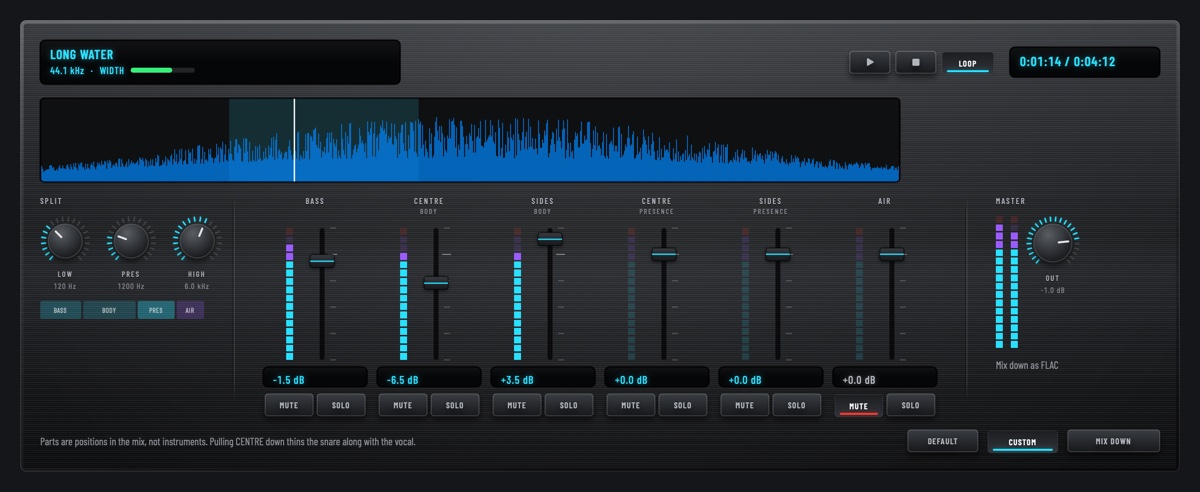1200x492 pixels.
Task: Mute the BASS channel
Action: (289, 405)
